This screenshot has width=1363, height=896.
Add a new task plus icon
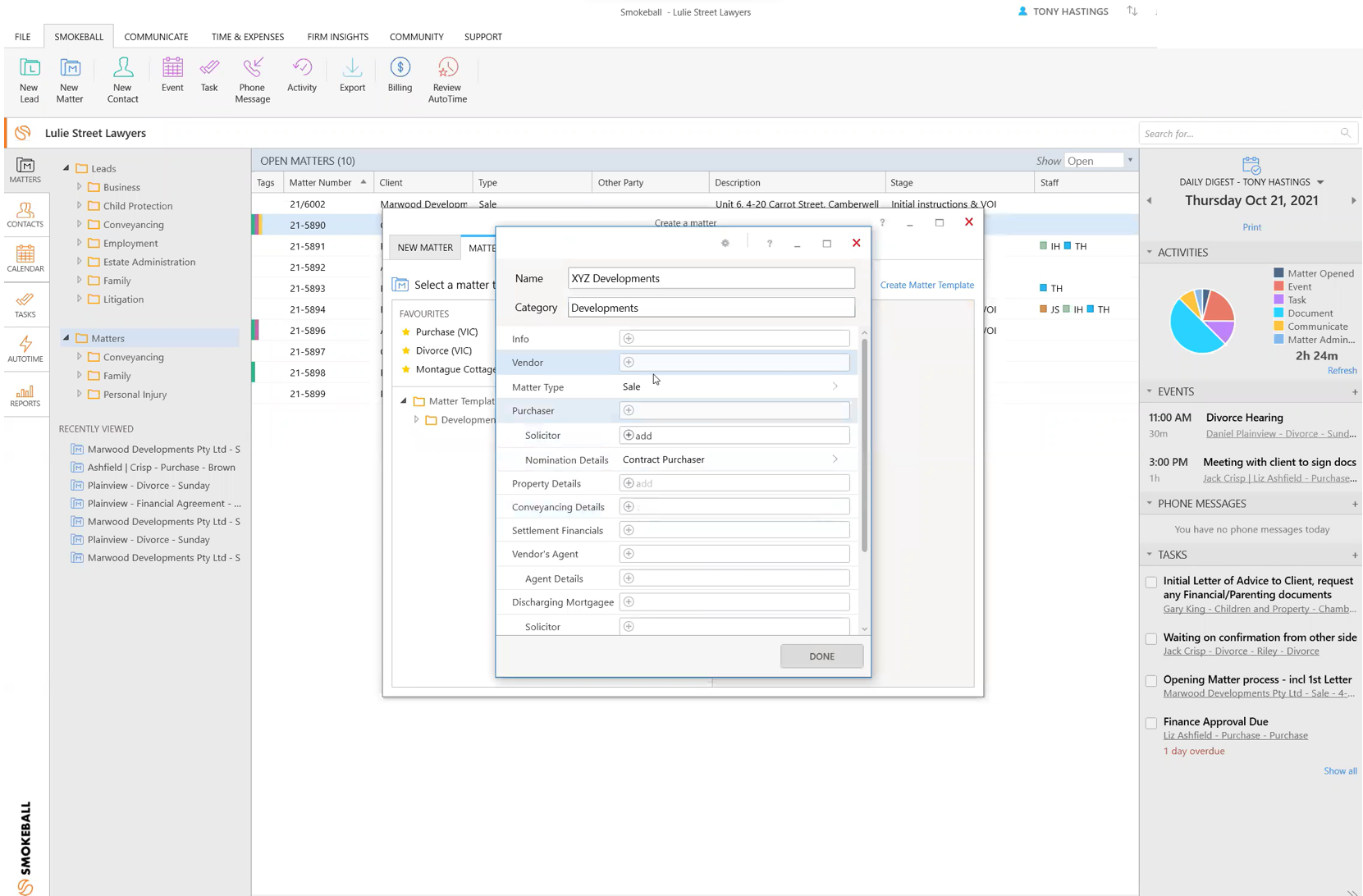click(x=1354, y=555)
